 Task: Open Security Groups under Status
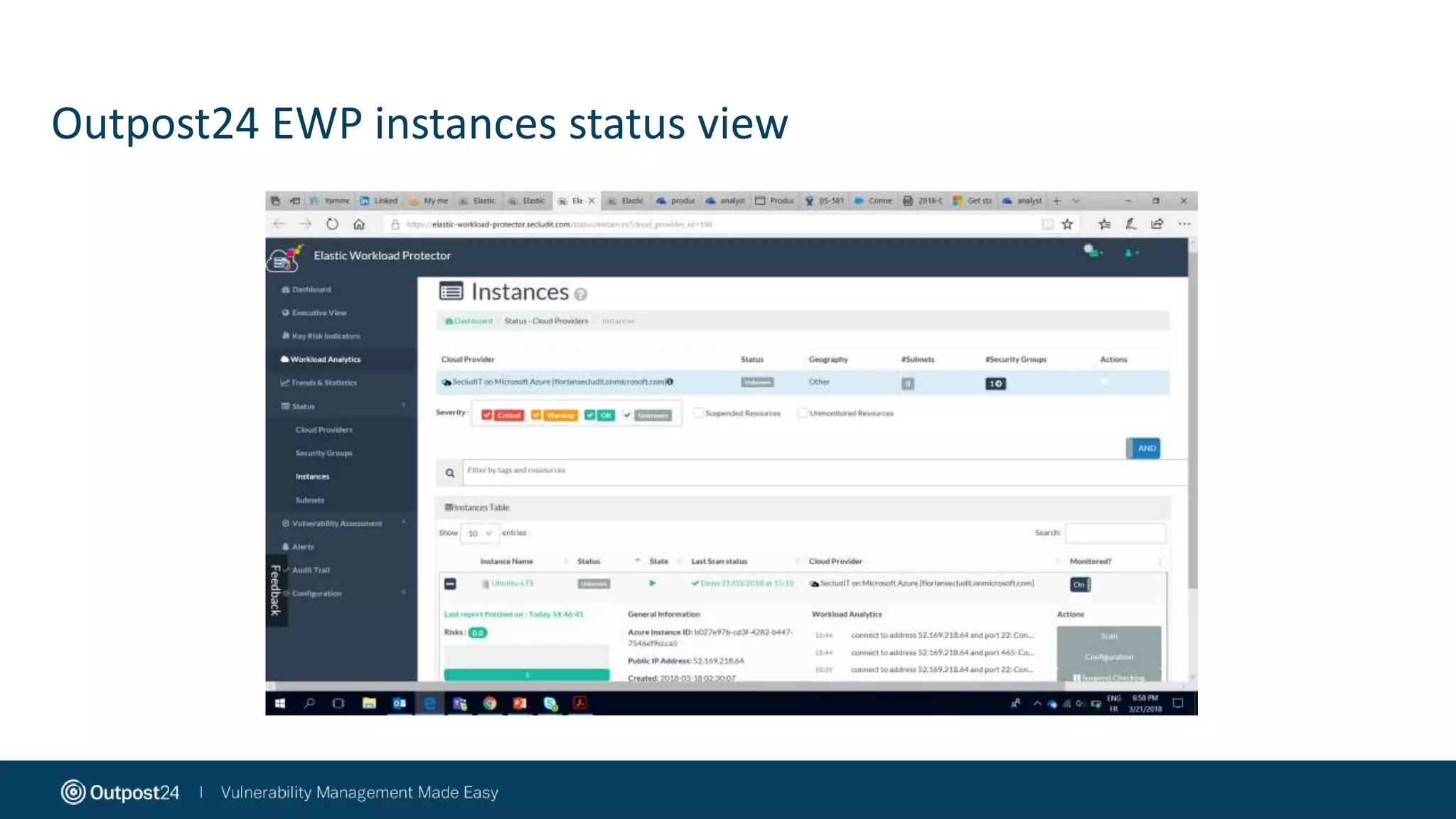pos(323,454)
